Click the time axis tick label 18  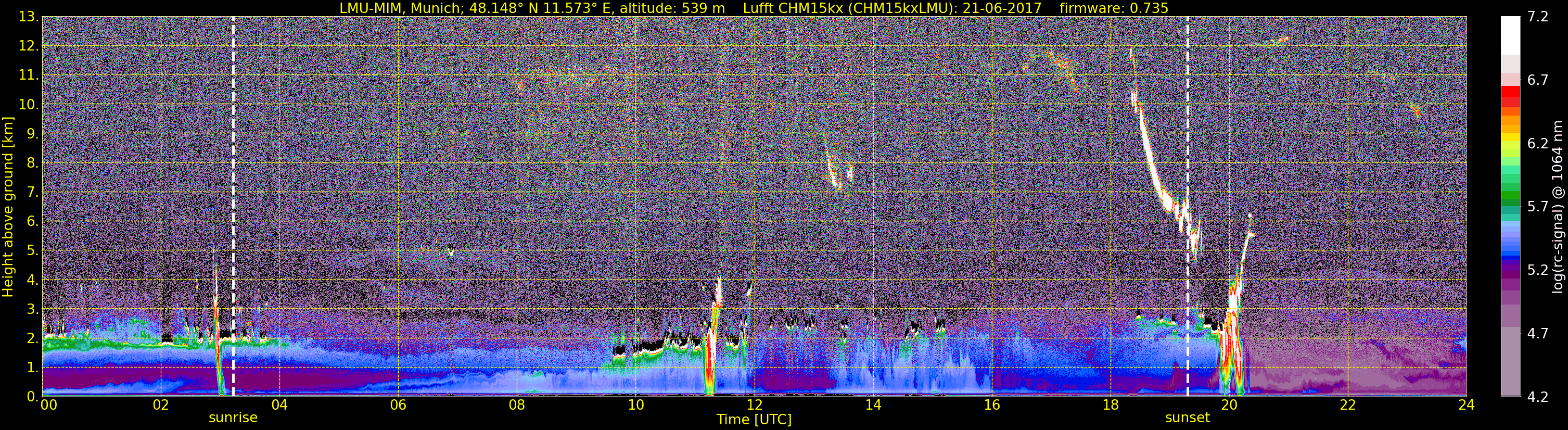(1110, 405)
